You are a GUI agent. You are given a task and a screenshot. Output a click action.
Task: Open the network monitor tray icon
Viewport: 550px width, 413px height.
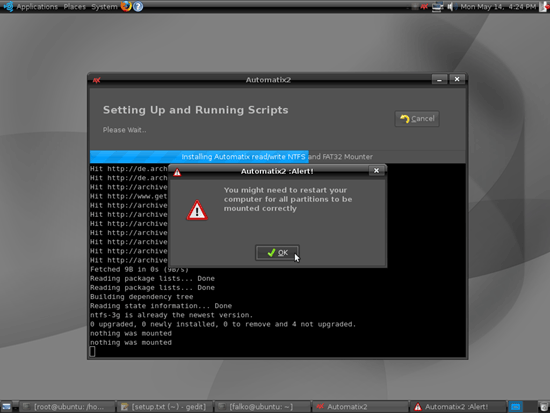tap(437, 7)
